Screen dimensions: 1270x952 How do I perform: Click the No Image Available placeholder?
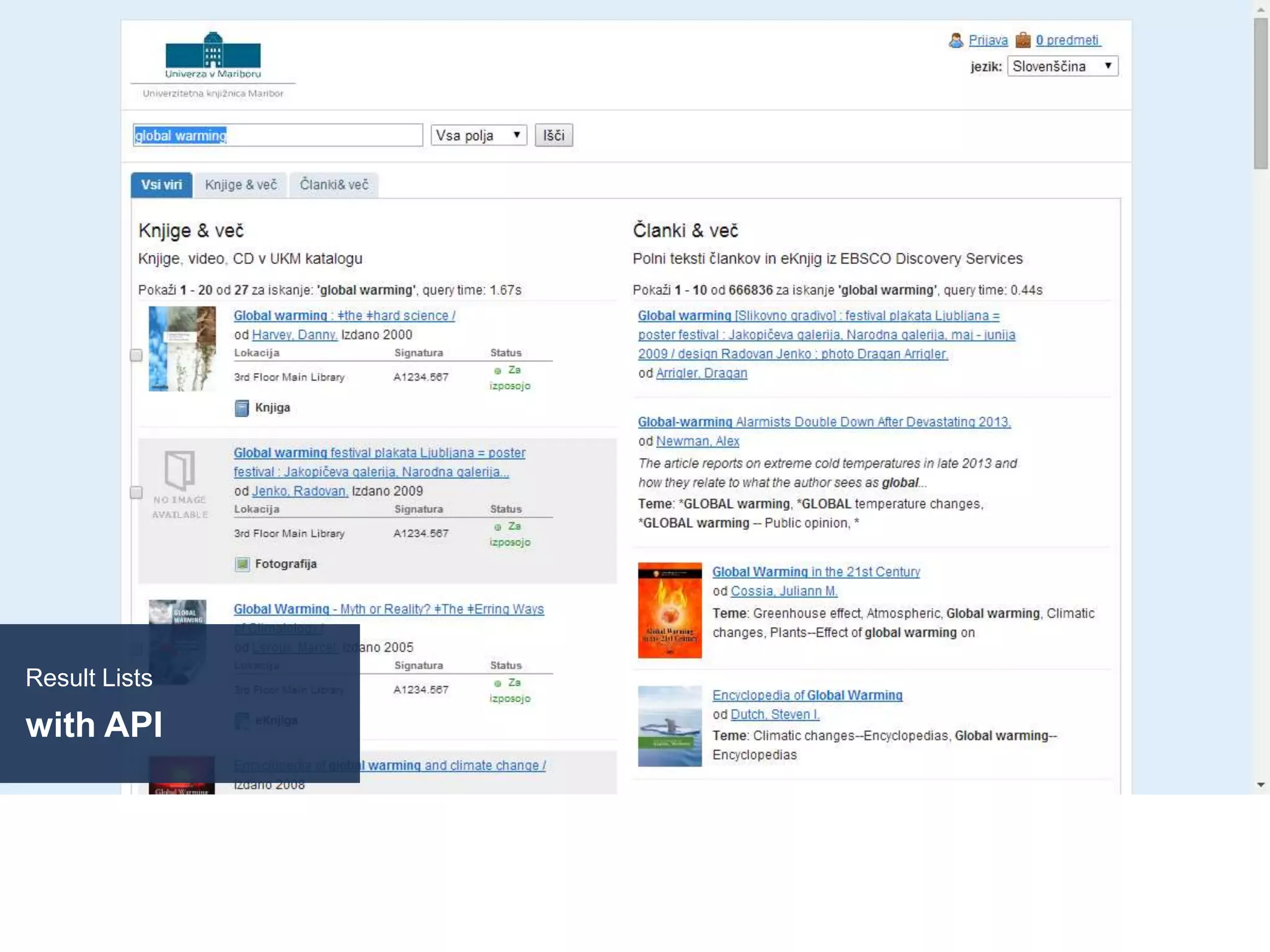coord(180,484)
